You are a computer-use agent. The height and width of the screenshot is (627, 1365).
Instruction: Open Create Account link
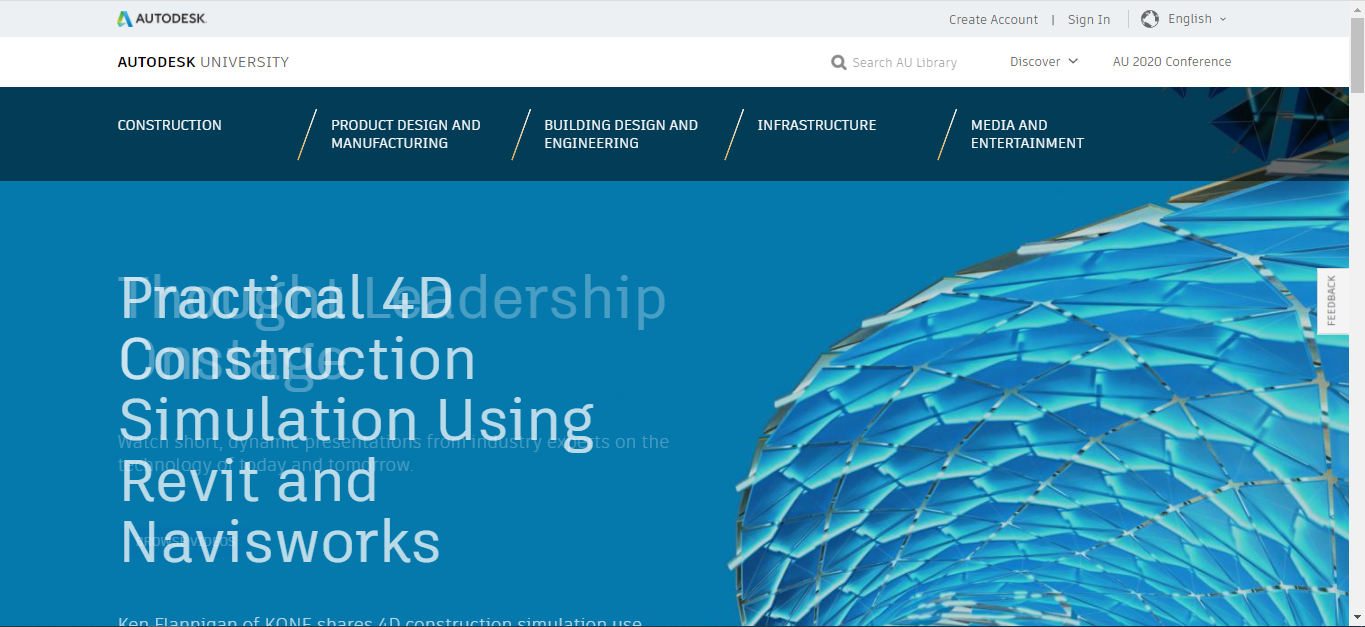(993, 20)
